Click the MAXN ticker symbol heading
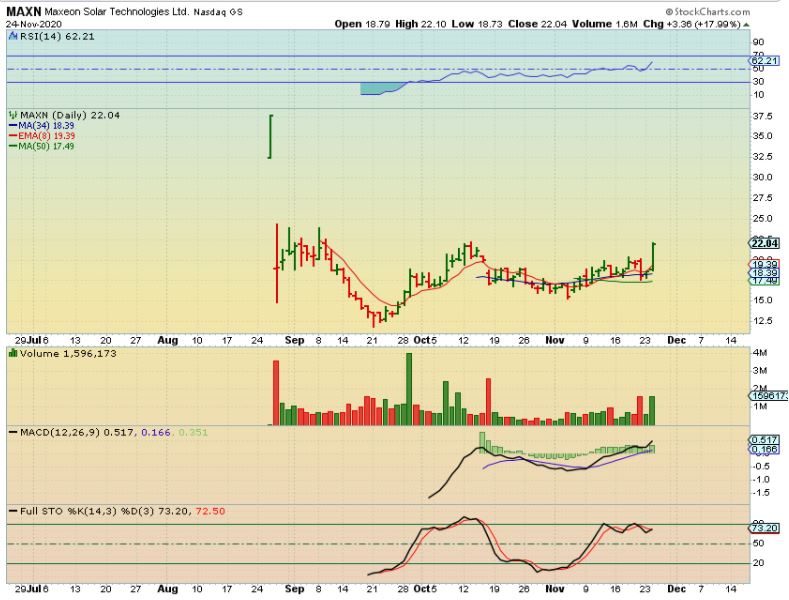This screenshot has height=600, width=789. (x=24, y=10)
